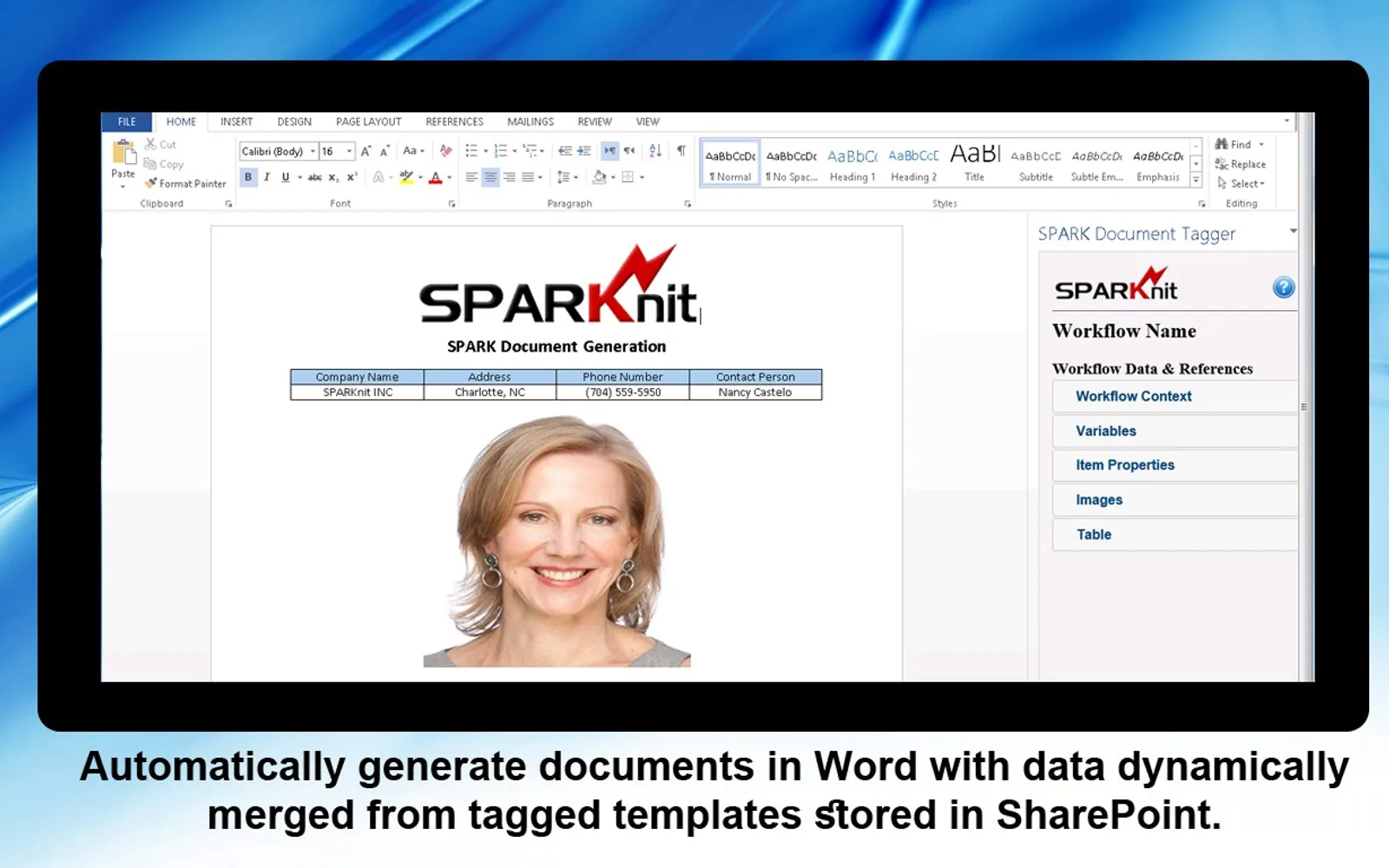Switch to the INSERT ribbon tab

point(236,122)
